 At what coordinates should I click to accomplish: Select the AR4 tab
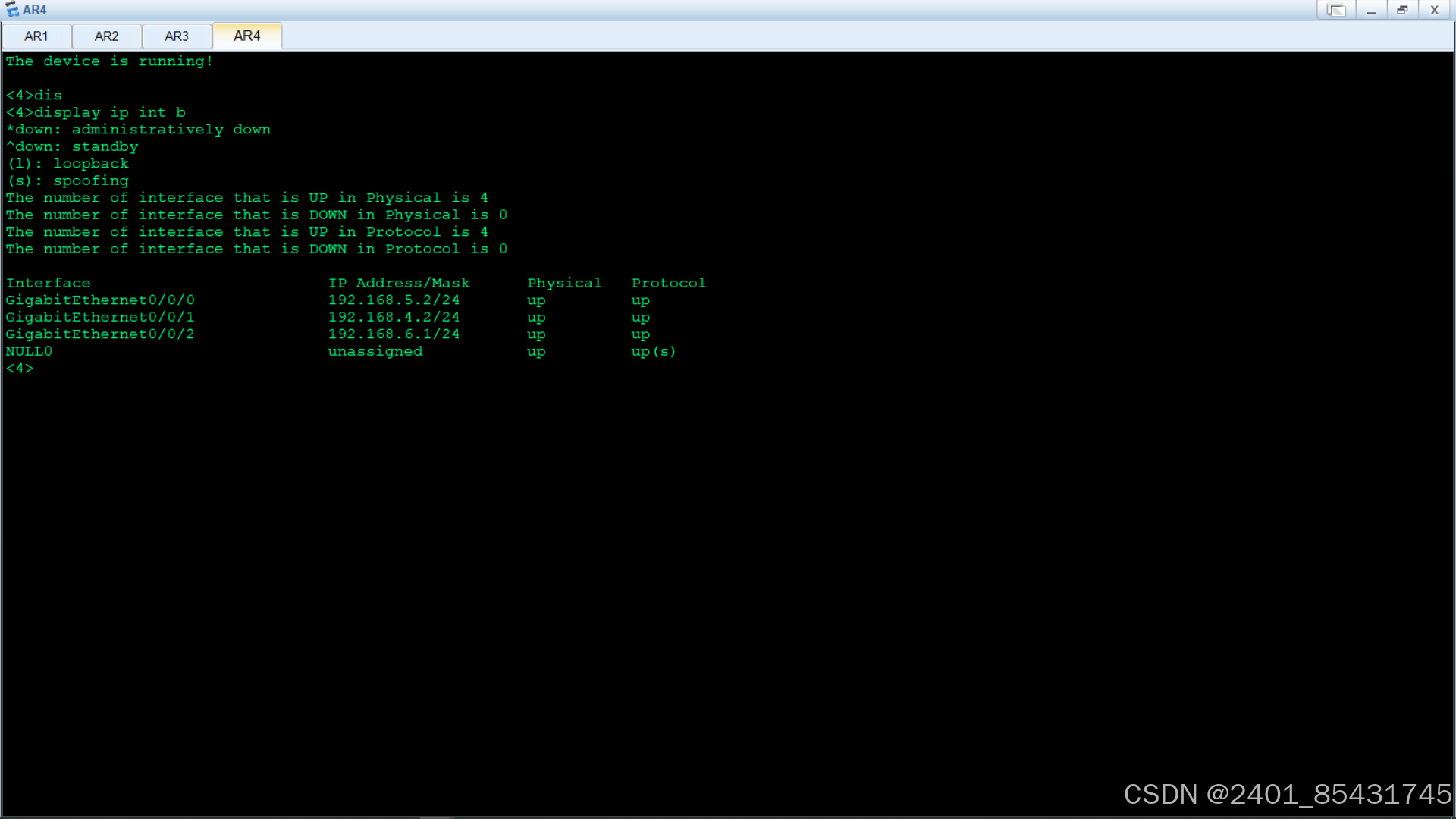pyautogui.click(x=247, y=36)
